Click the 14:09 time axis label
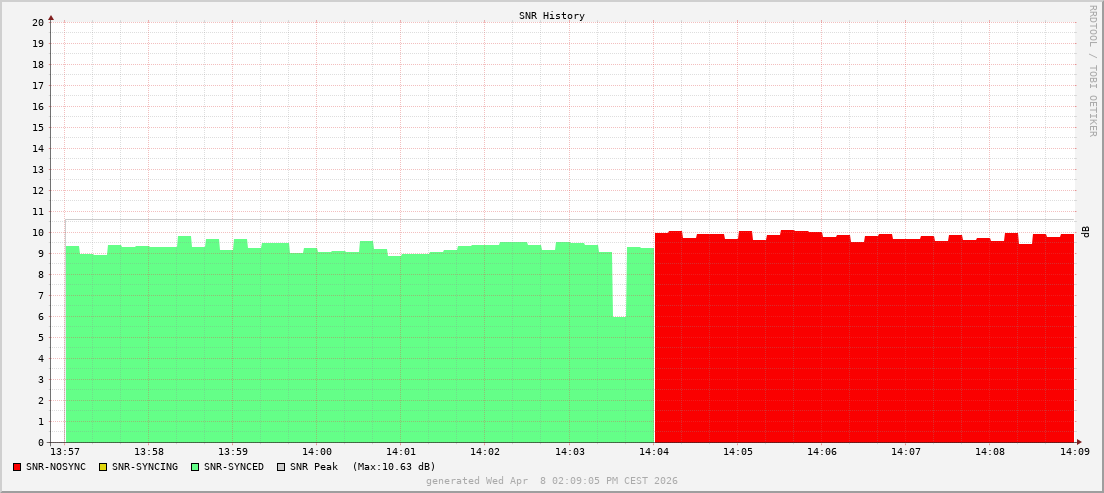This screenshot has width=1104, height=493. click(1074, 452)
